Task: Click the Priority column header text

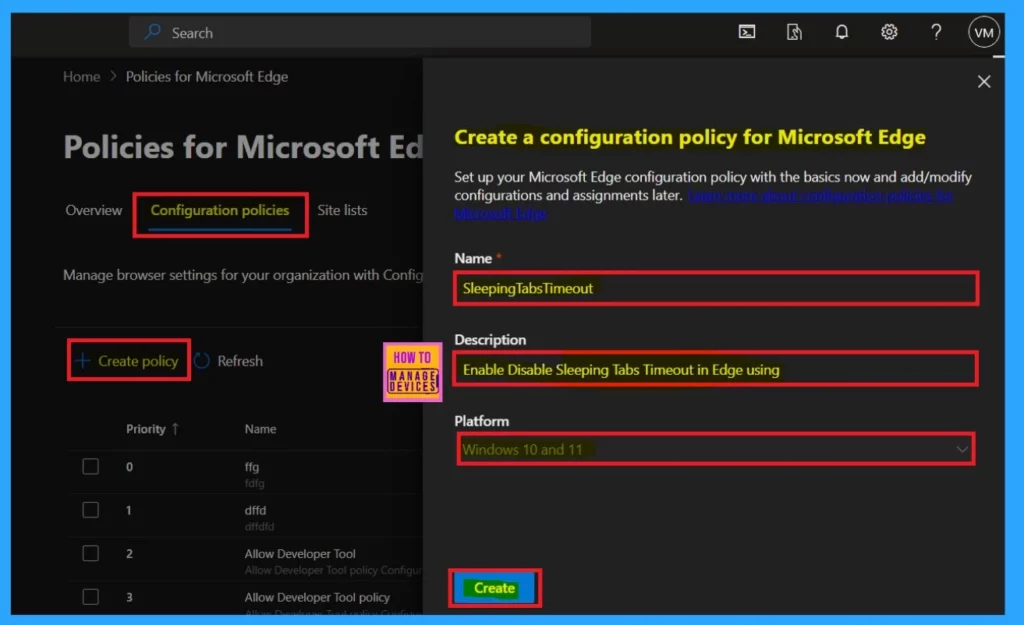Action: [146, 429]
